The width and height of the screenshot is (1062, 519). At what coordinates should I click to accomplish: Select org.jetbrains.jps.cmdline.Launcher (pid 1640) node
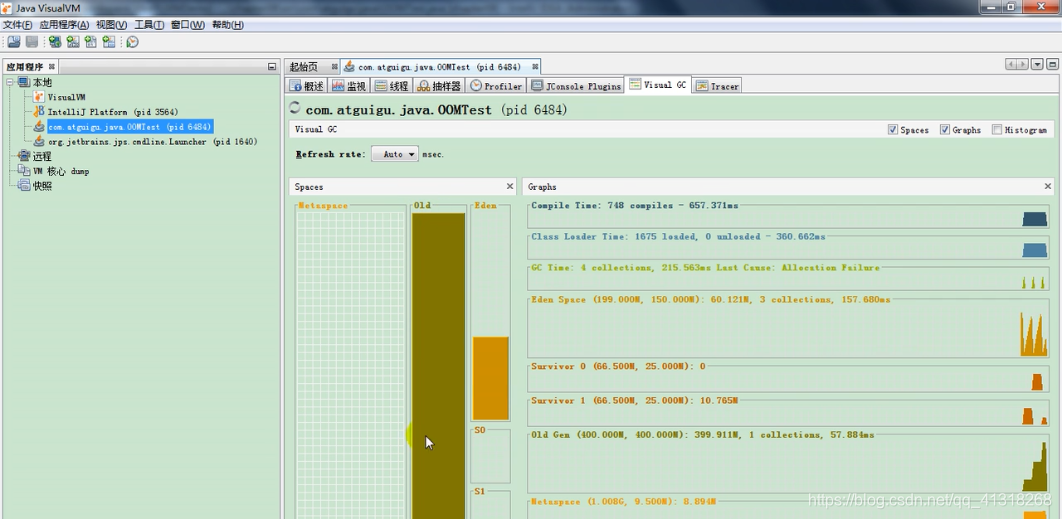pyautogui.click(x=153, y=142)
